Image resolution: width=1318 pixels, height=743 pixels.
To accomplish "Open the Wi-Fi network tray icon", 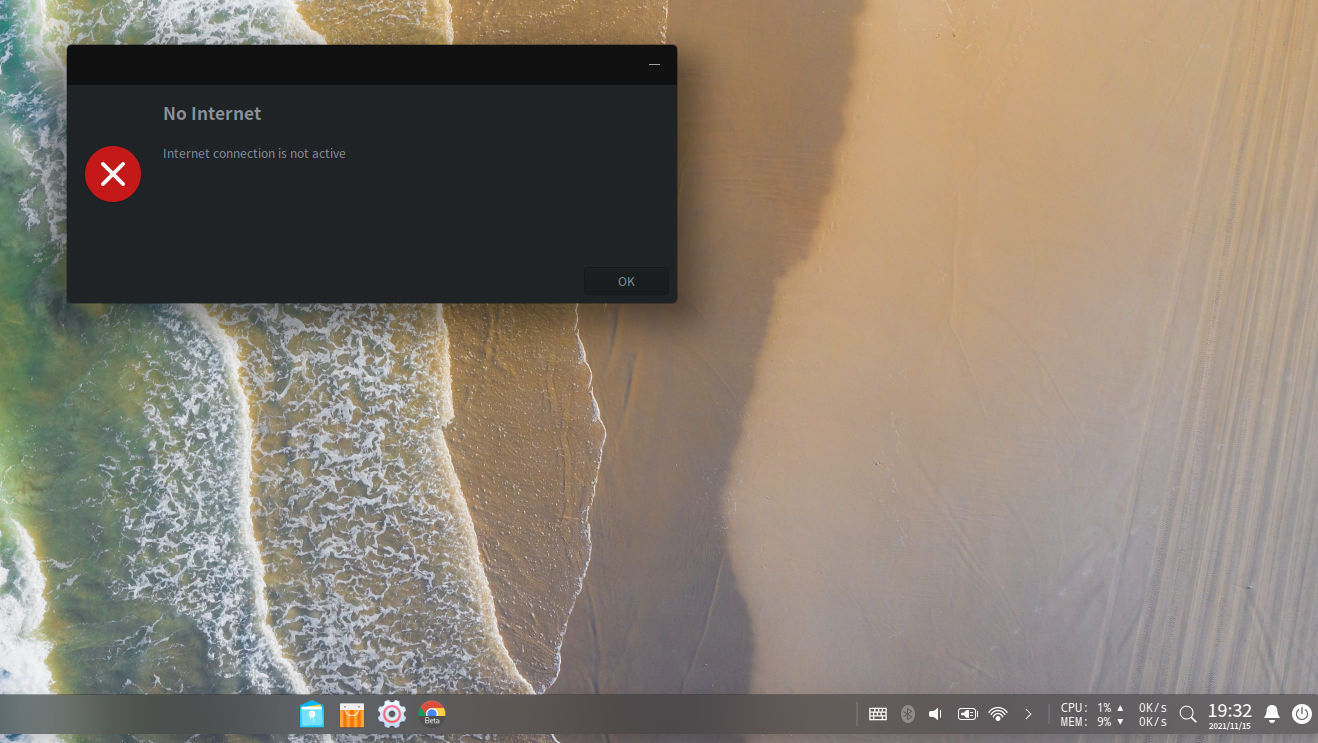I will 998,714.
